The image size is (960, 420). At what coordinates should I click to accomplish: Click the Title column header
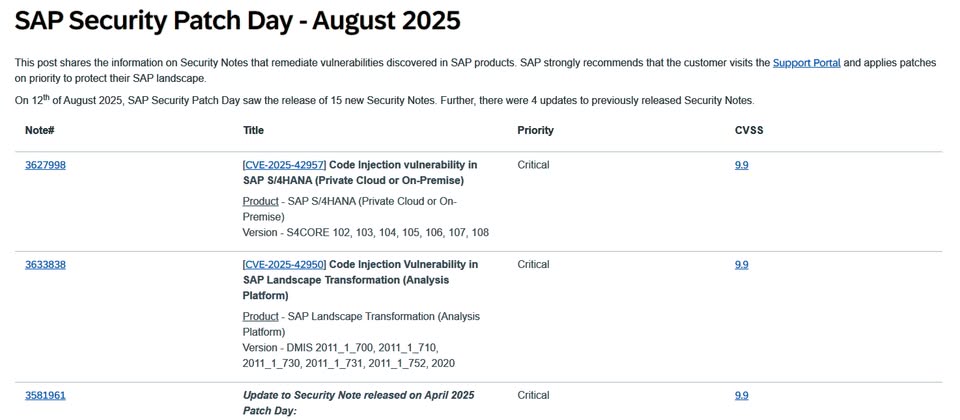click(x=253, y=130)
